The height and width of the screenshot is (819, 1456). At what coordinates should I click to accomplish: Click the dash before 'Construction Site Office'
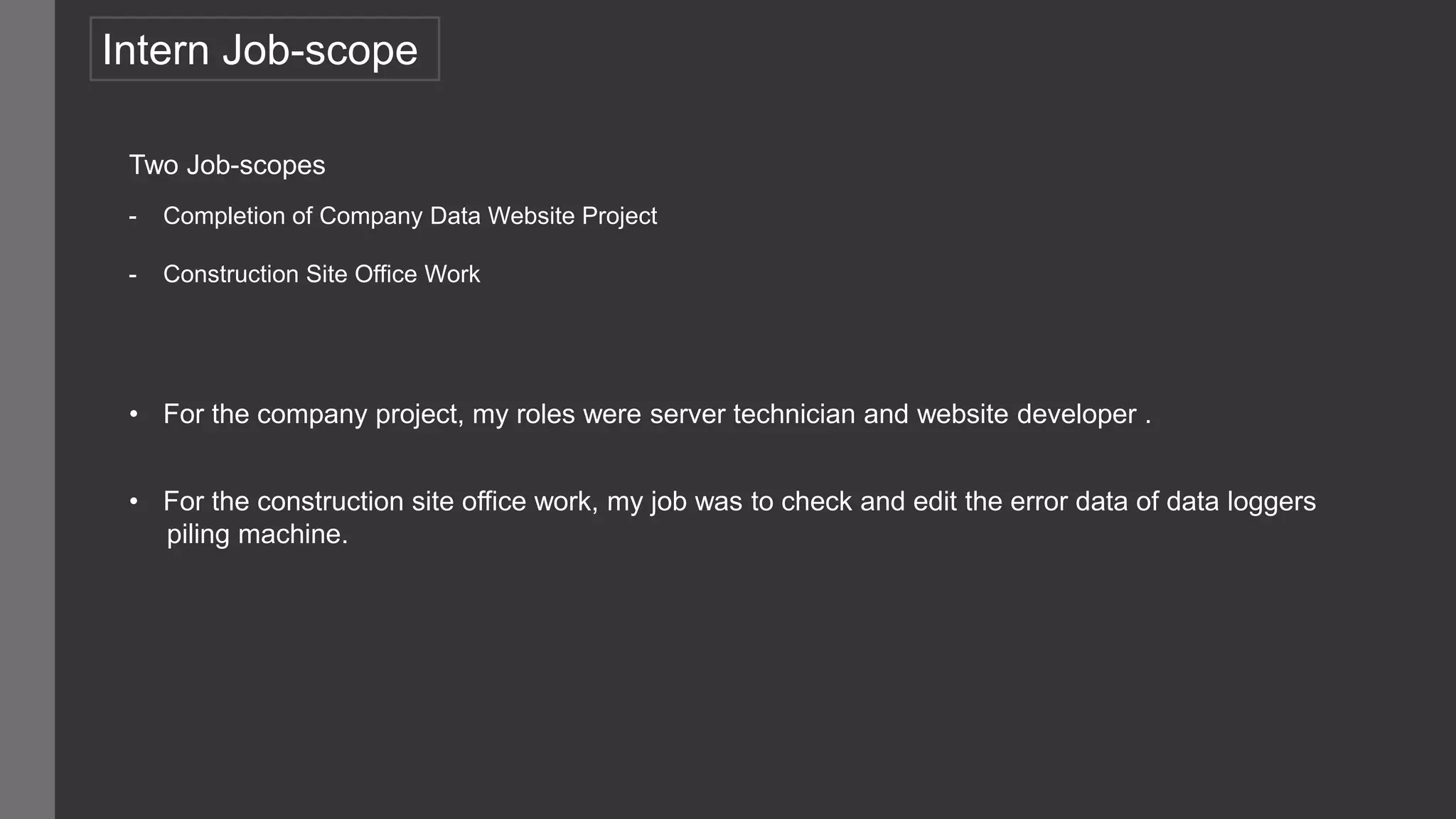click(133, 275)
